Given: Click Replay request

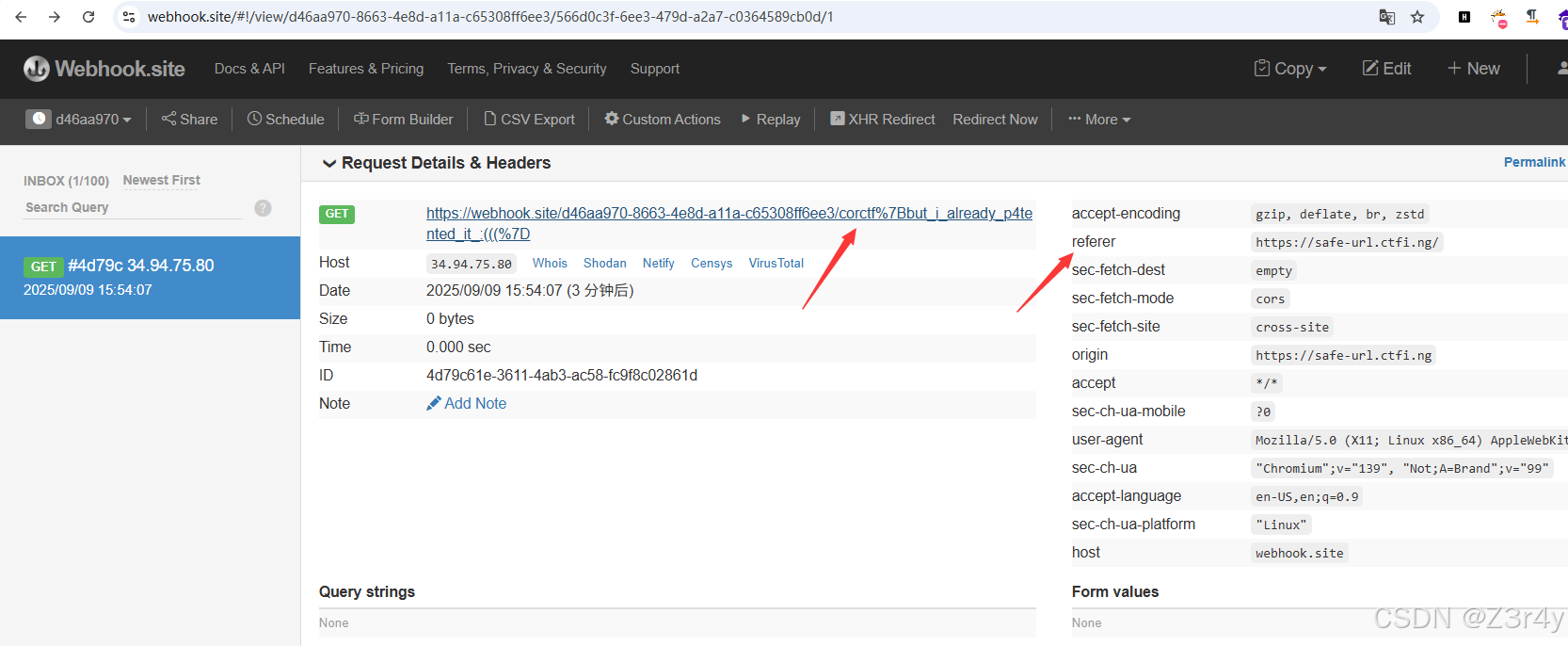Looking at the screenshot, I should (771, 120).
